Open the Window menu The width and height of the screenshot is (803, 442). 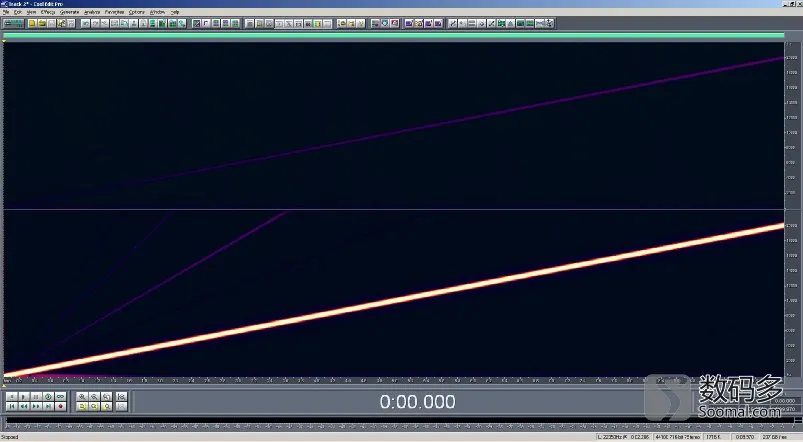[x=158, y=12]
